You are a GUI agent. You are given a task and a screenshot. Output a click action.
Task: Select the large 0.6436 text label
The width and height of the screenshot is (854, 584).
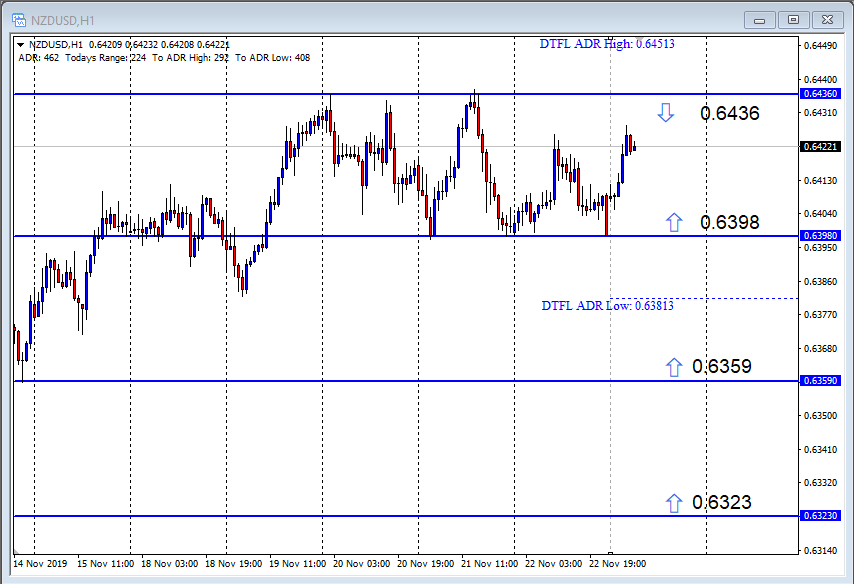(729, 113)
